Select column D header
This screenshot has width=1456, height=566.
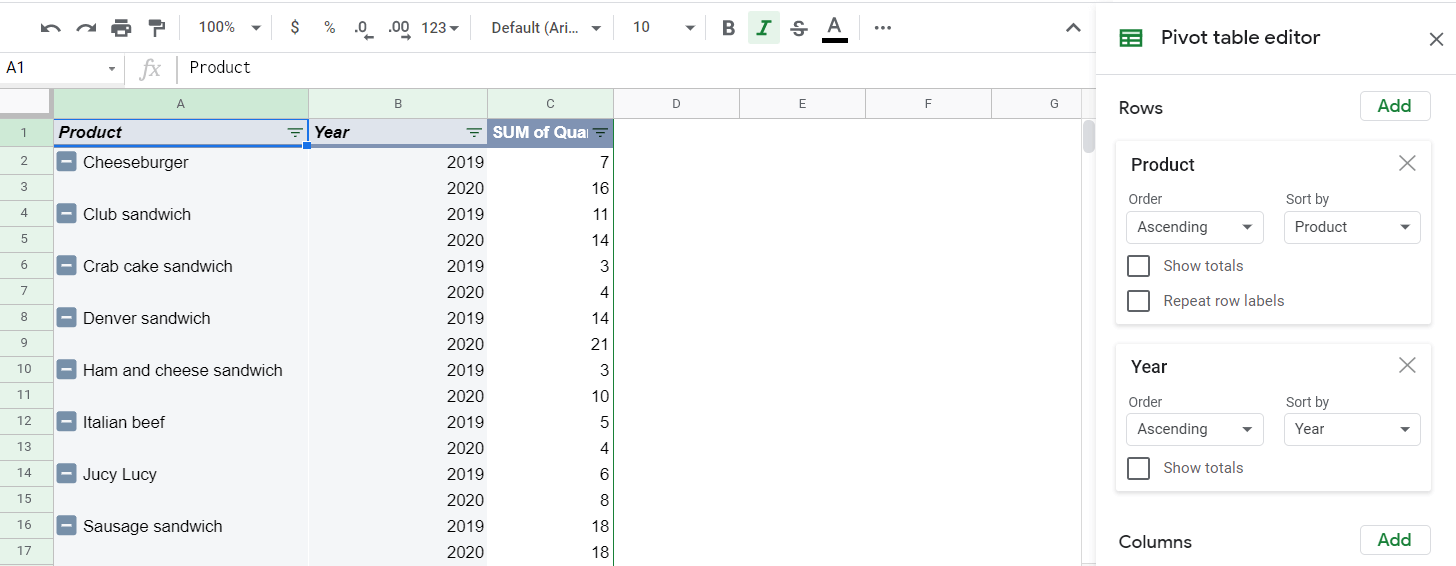tap(676, 103)
